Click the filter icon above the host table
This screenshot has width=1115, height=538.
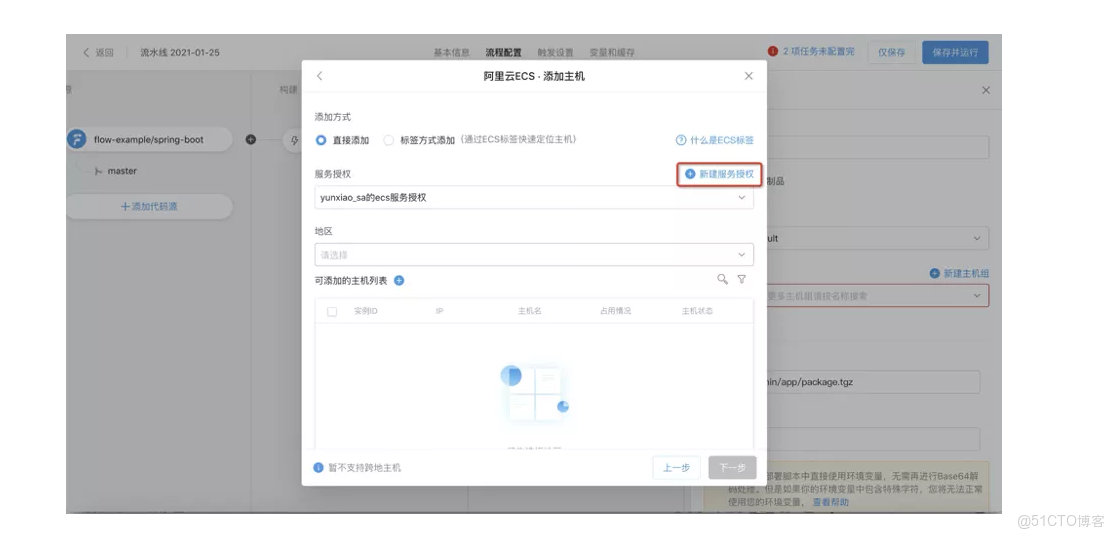point(742,279)
